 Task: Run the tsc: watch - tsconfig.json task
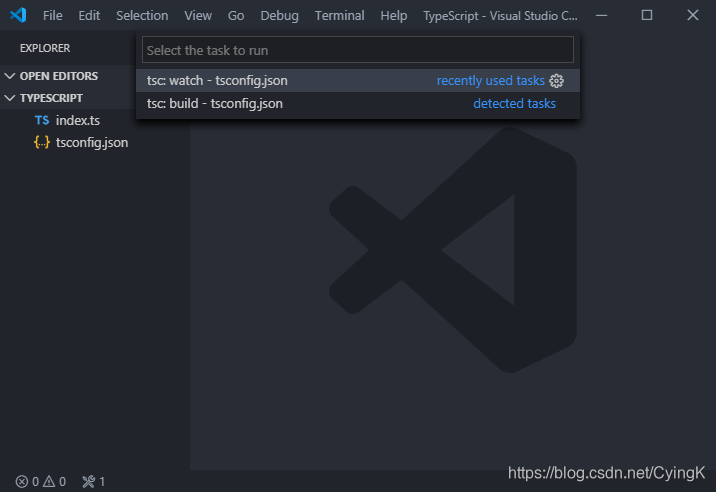coord(358,80)
